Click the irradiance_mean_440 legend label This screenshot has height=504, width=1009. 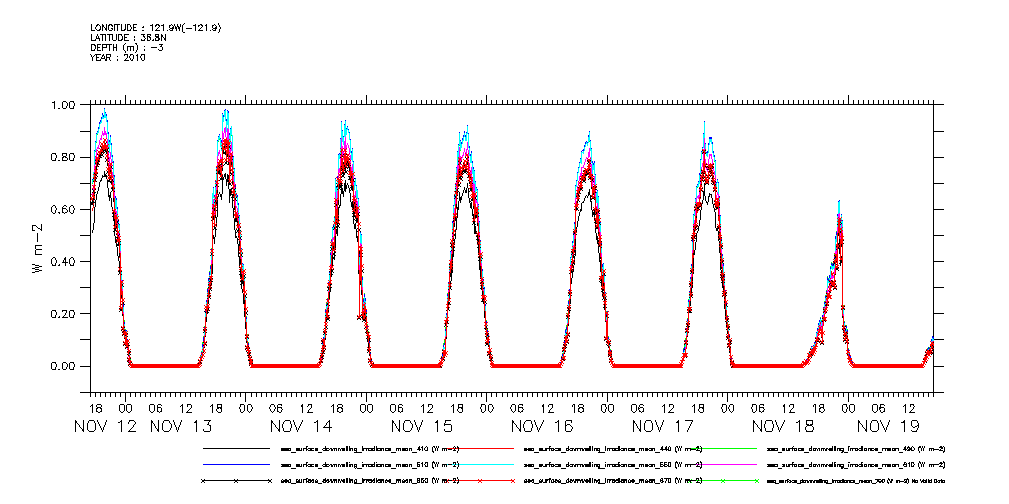click(x=613, y=449)
